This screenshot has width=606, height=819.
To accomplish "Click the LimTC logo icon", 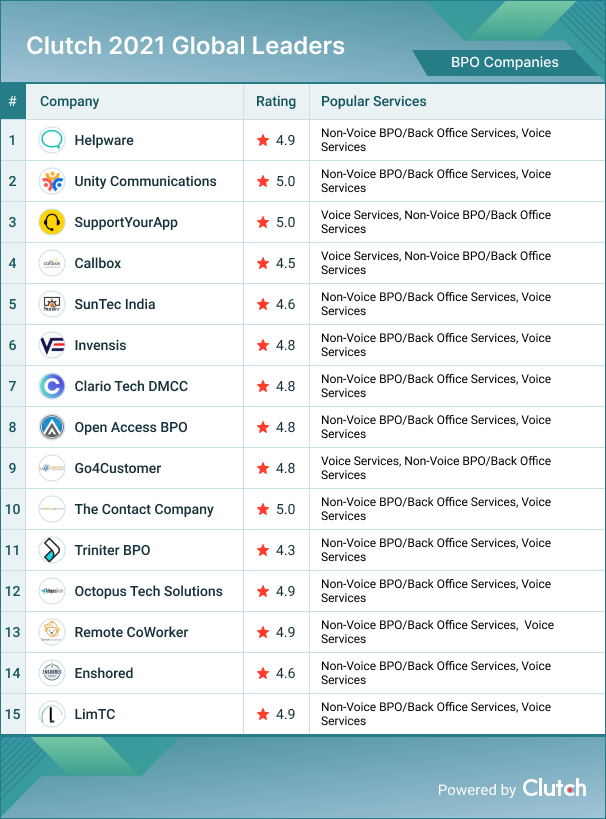I will tap(52, 714).
